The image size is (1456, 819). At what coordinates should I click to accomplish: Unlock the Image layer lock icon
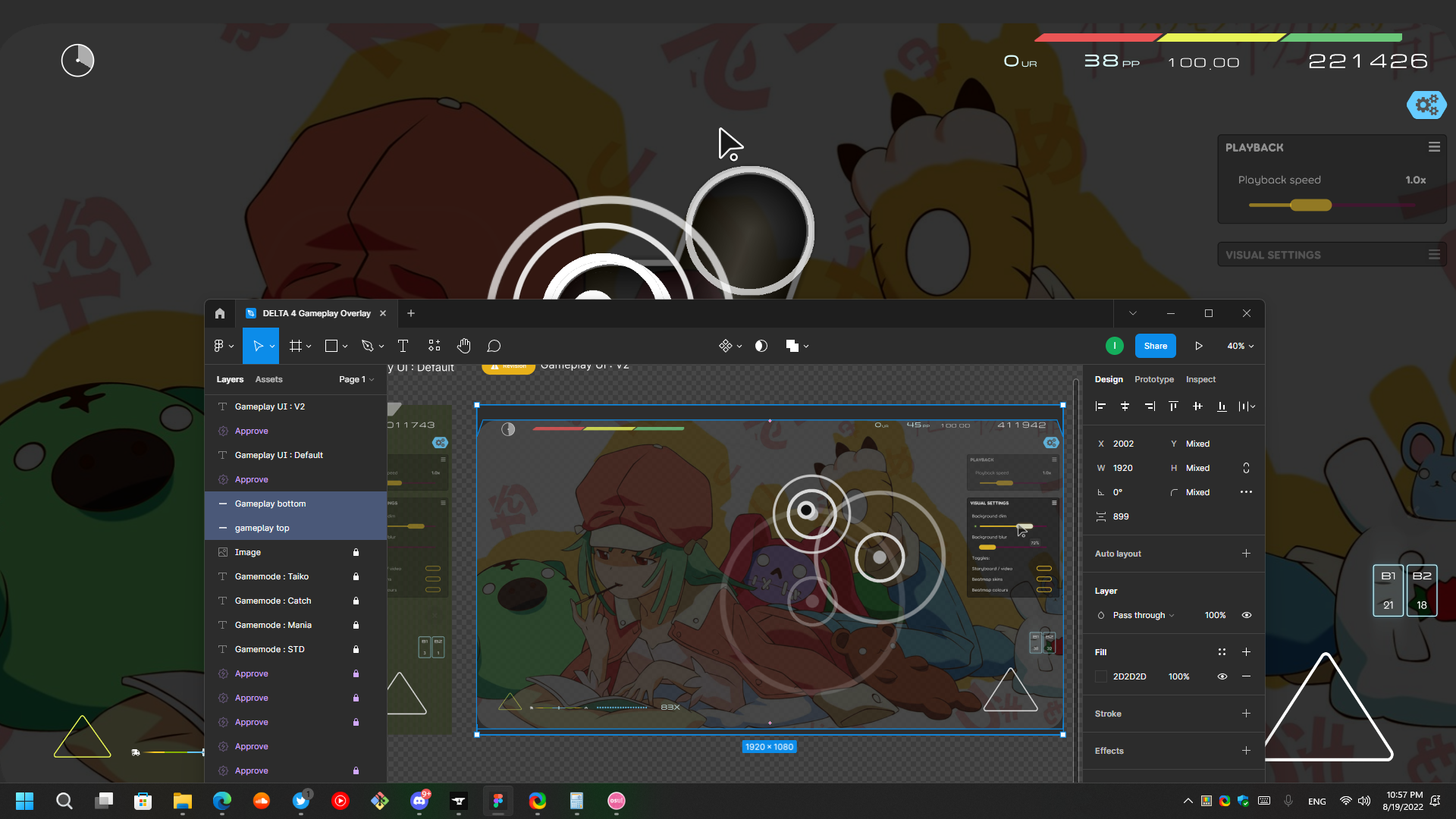coord(356,552)
